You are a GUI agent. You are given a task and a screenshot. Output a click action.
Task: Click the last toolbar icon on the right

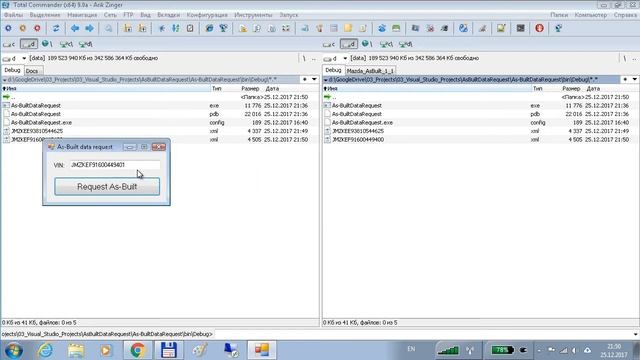click(558, 28)
